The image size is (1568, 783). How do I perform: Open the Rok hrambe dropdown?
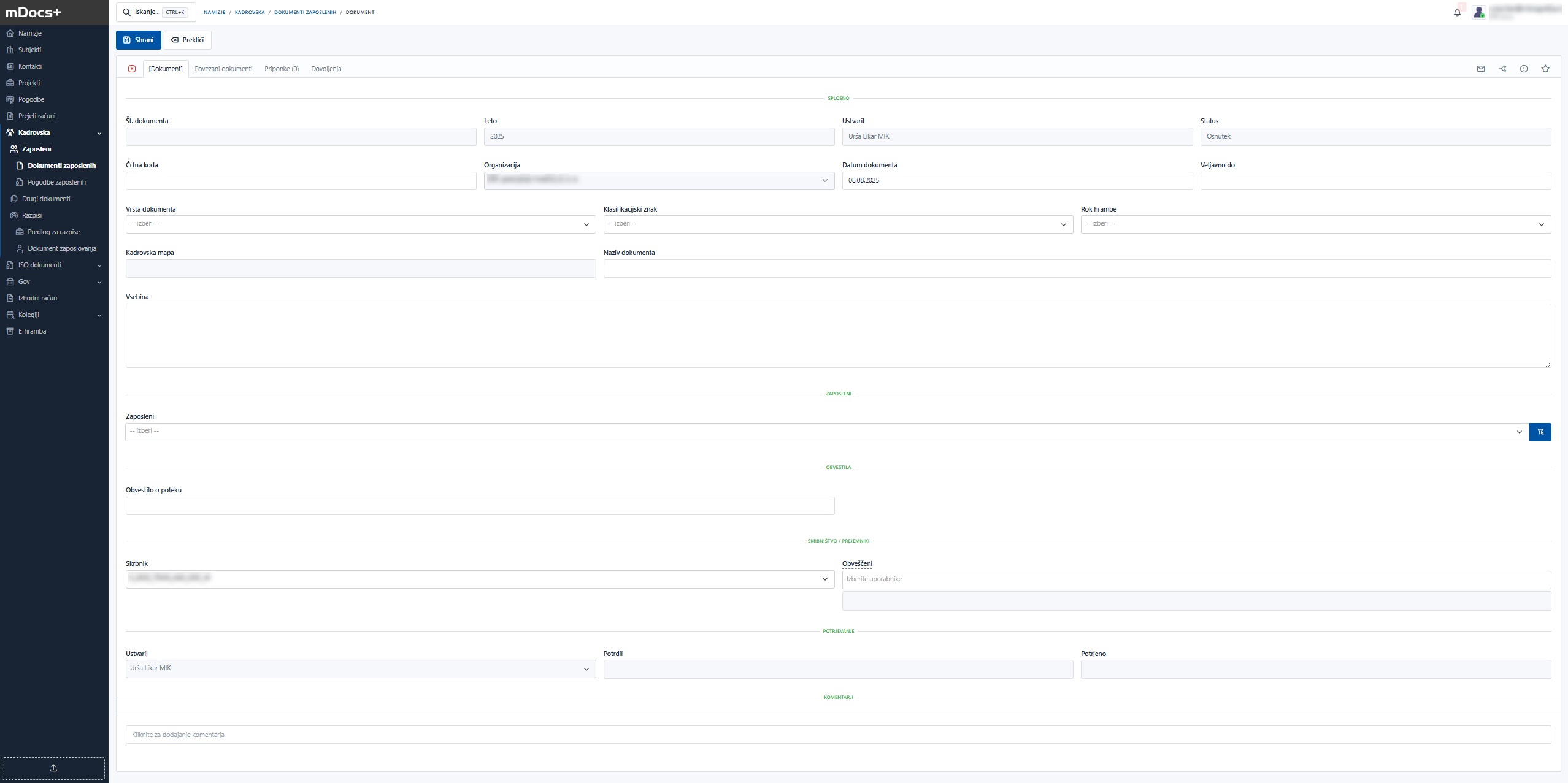tap(1315, 224)
